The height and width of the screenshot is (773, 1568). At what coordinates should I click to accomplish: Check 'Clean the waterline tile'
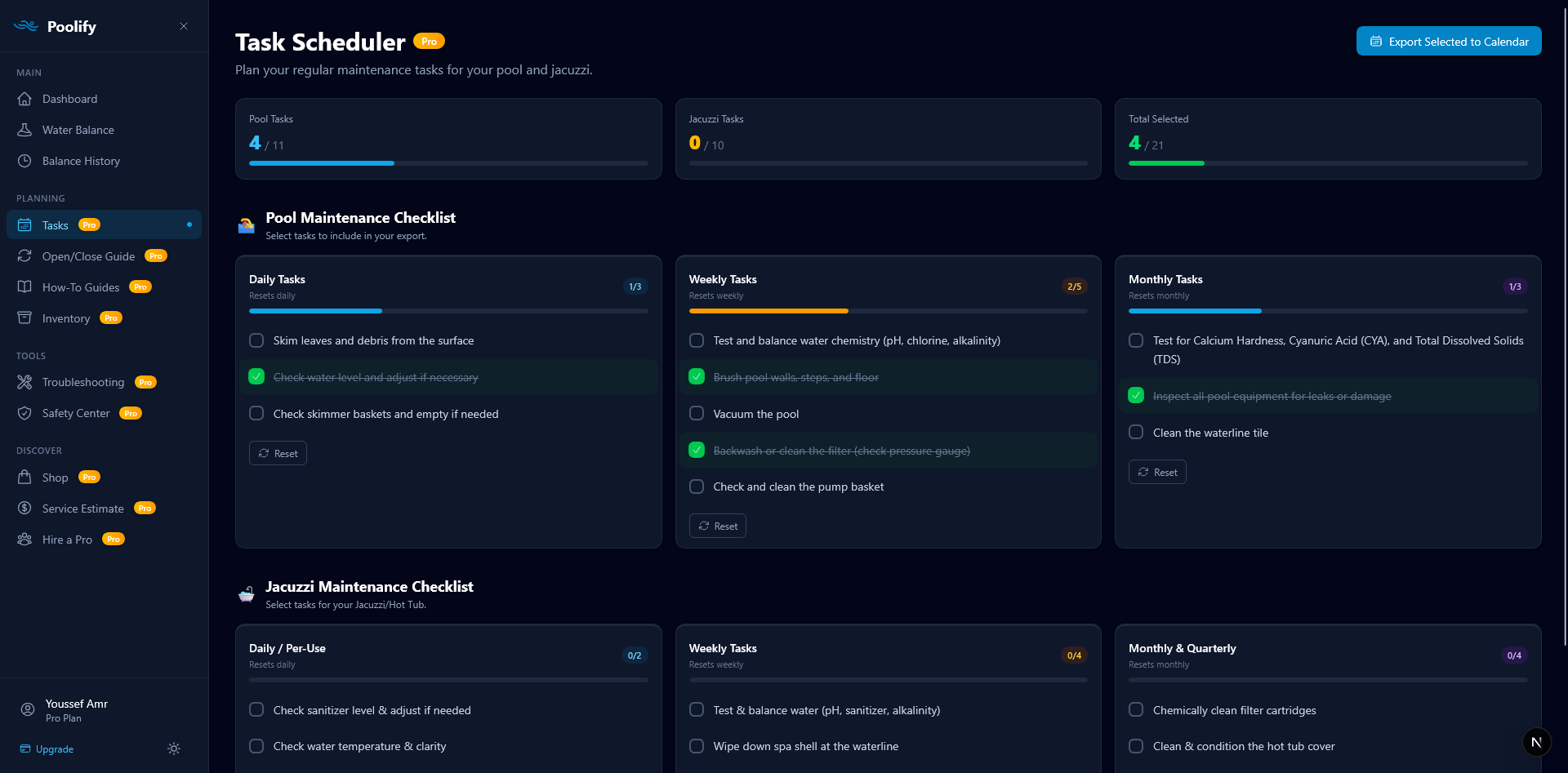[1136, 432]
